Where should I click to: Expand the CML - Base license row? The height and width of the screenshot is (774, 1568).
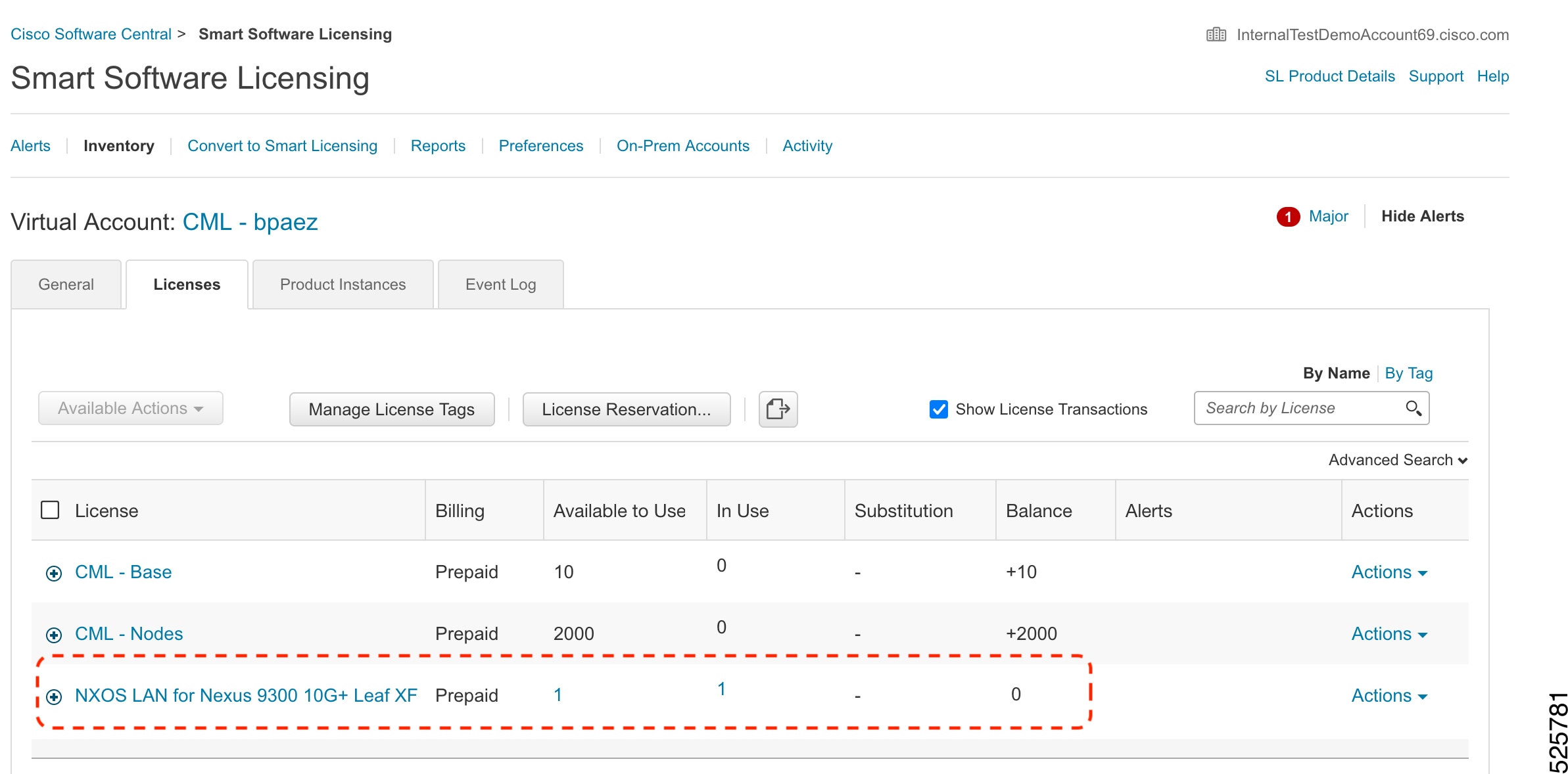[54, 574]
